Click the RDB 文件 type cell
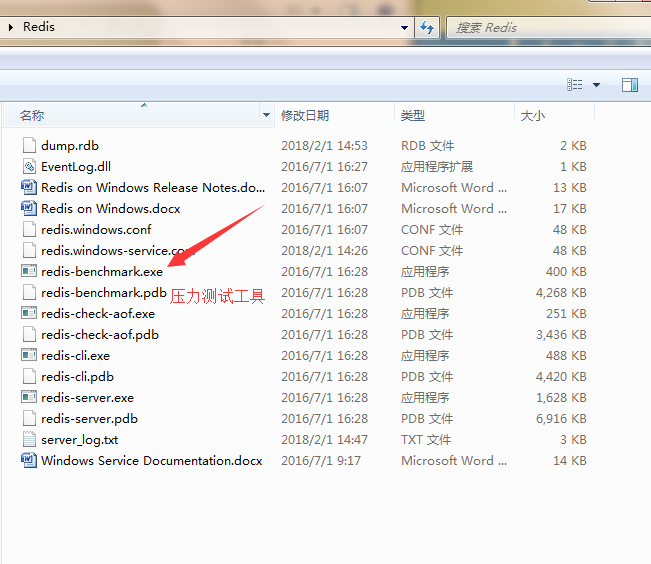 [428, 146]
